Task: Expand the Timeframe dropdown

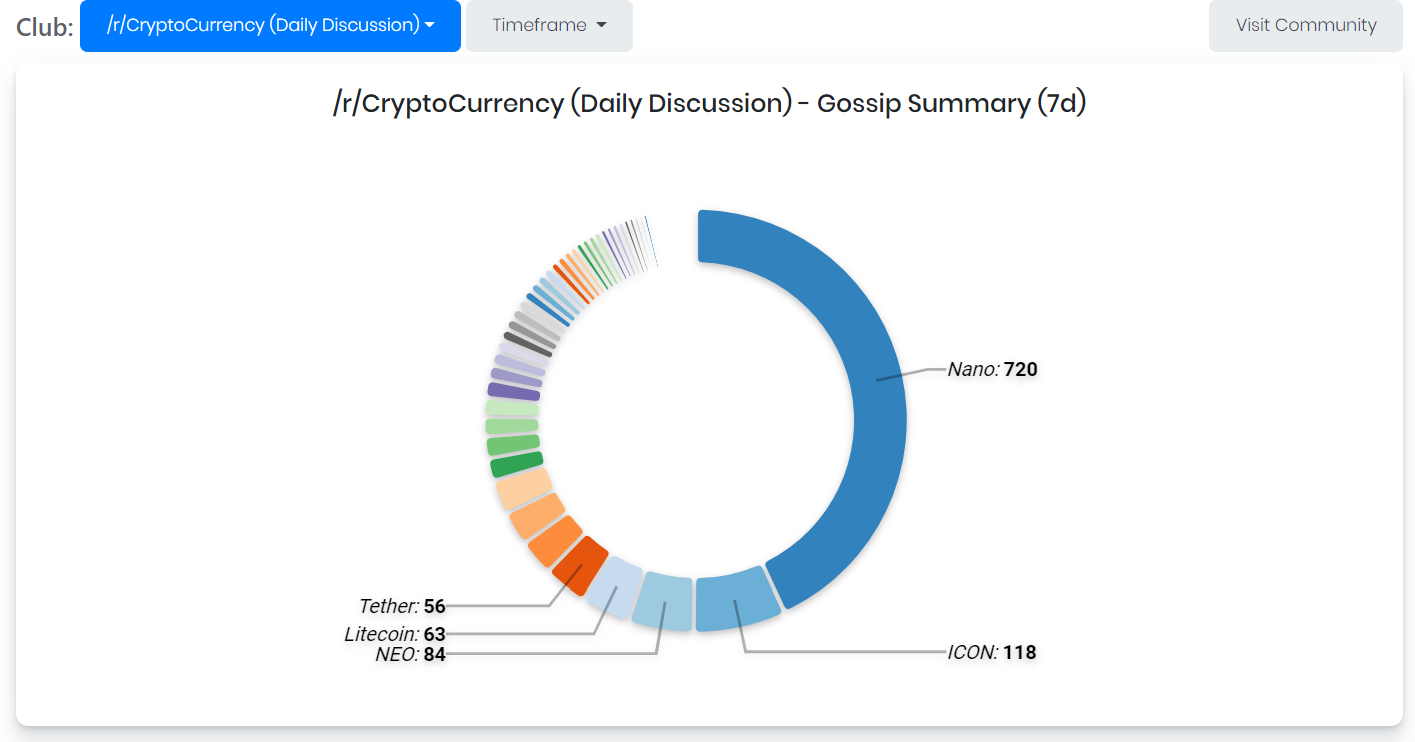Action: 549,26
